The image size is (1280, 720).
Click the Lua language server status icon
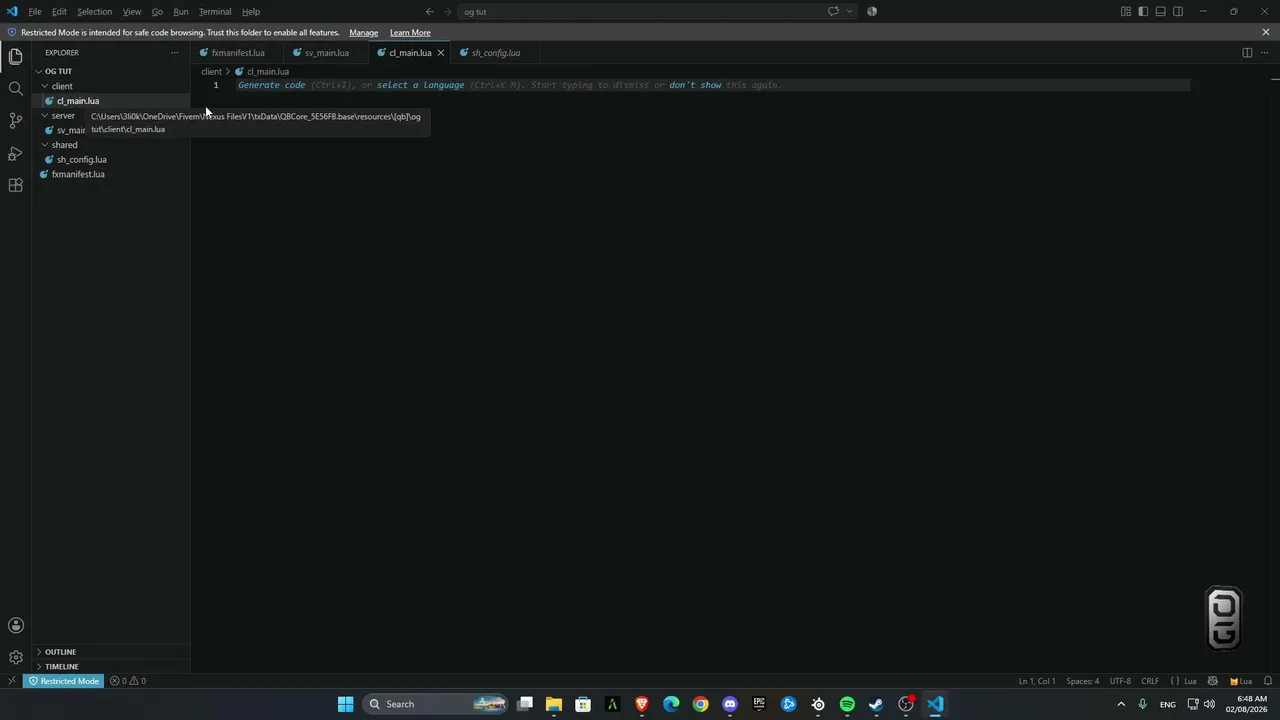[x=1241, y=681]
